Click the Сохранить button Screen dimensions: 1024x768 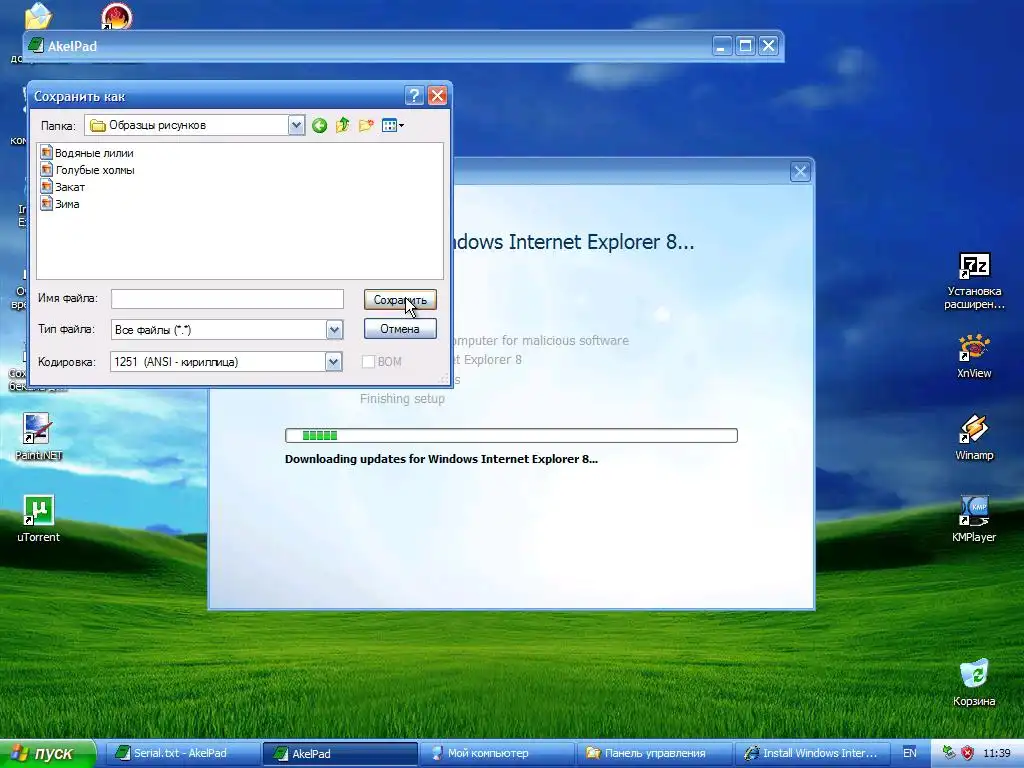pos(400,300)
